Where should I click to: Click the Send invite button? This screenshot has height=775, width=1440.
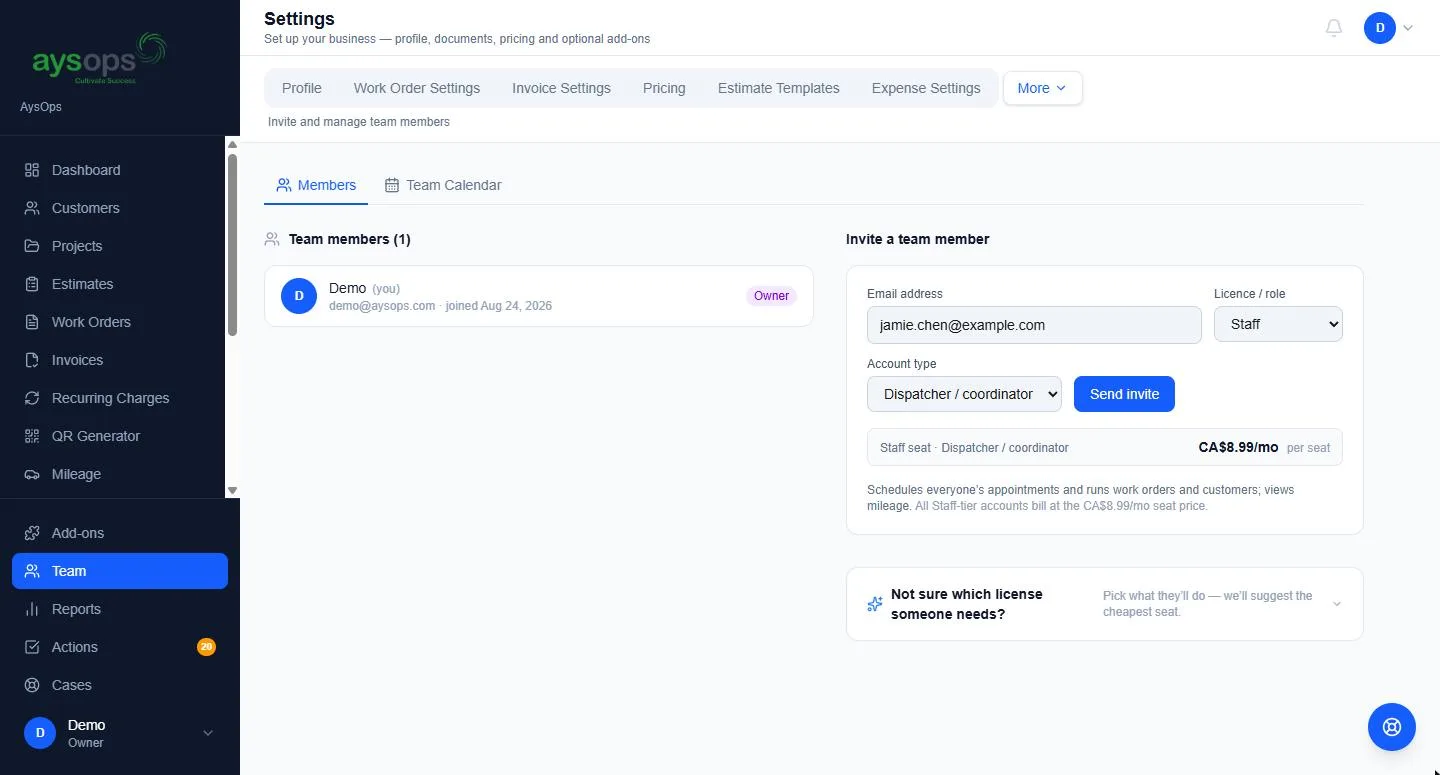click(1124, 394)
